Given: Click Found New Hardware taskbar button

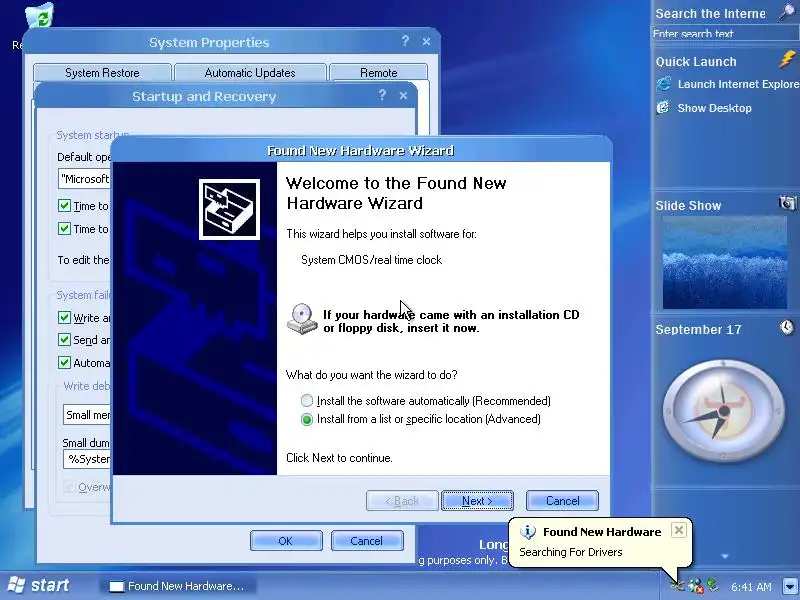Looking at the screenshot, I should coord(178,586).
